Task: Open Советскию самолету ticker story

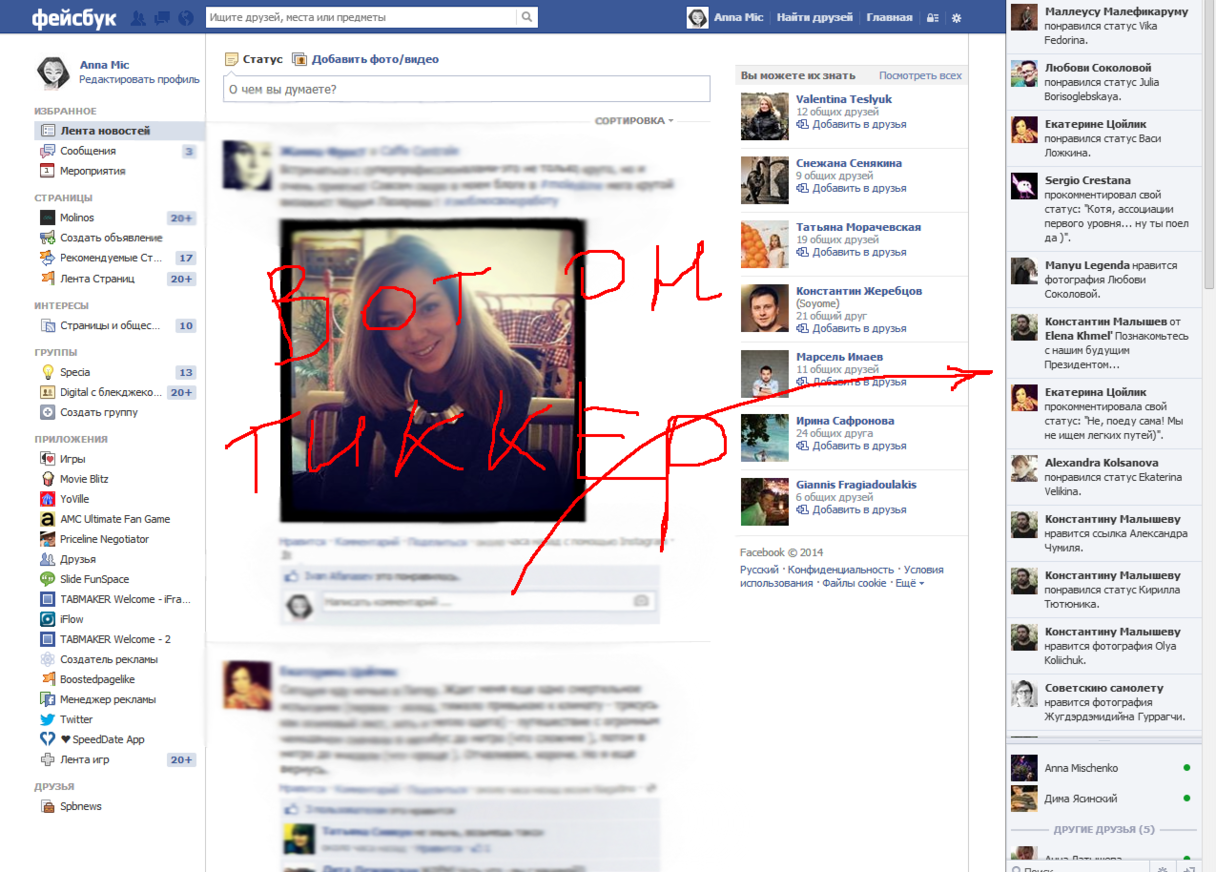Action: point(1103,702)
